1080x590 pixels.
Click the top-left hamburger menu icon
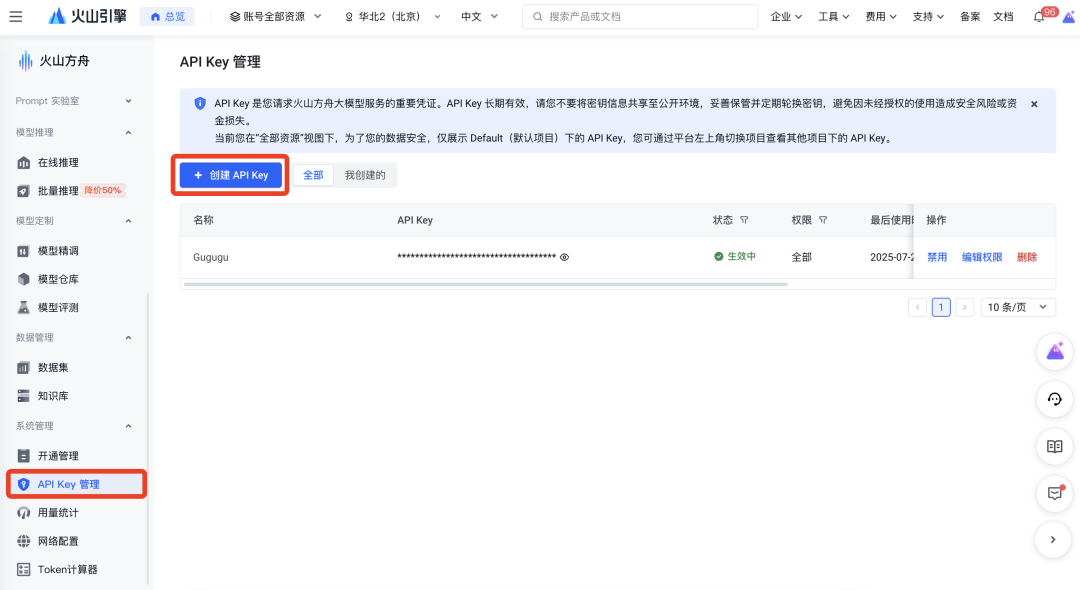click(x=16, y=15)
